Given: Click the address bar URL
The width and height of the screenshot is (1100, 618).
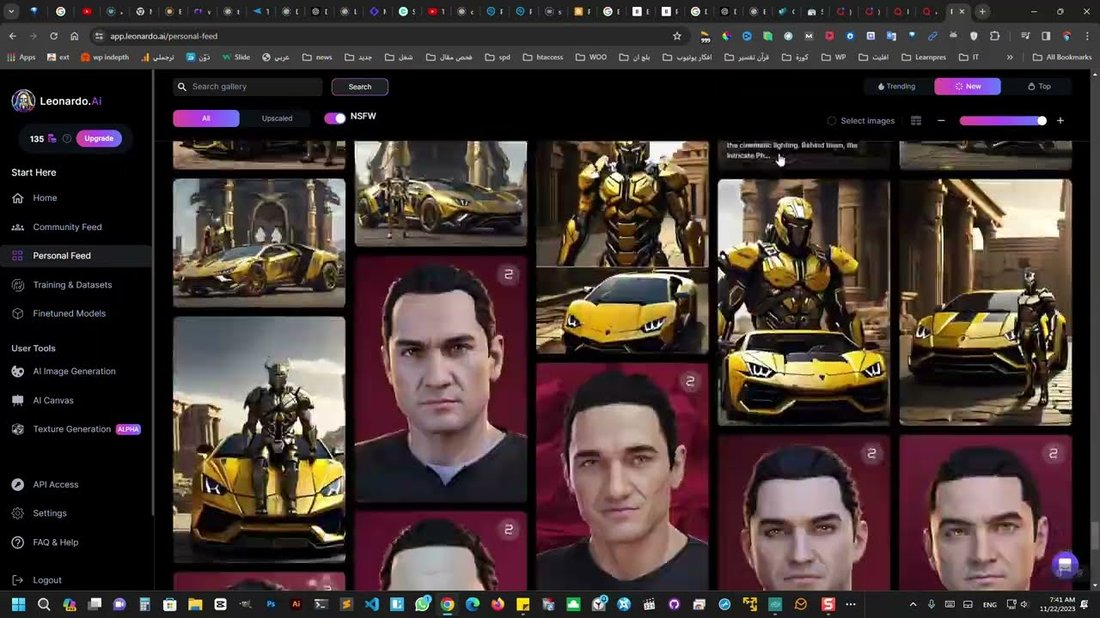Looking at the screenshot, I should pyautogui.click(x=163, y=36).
